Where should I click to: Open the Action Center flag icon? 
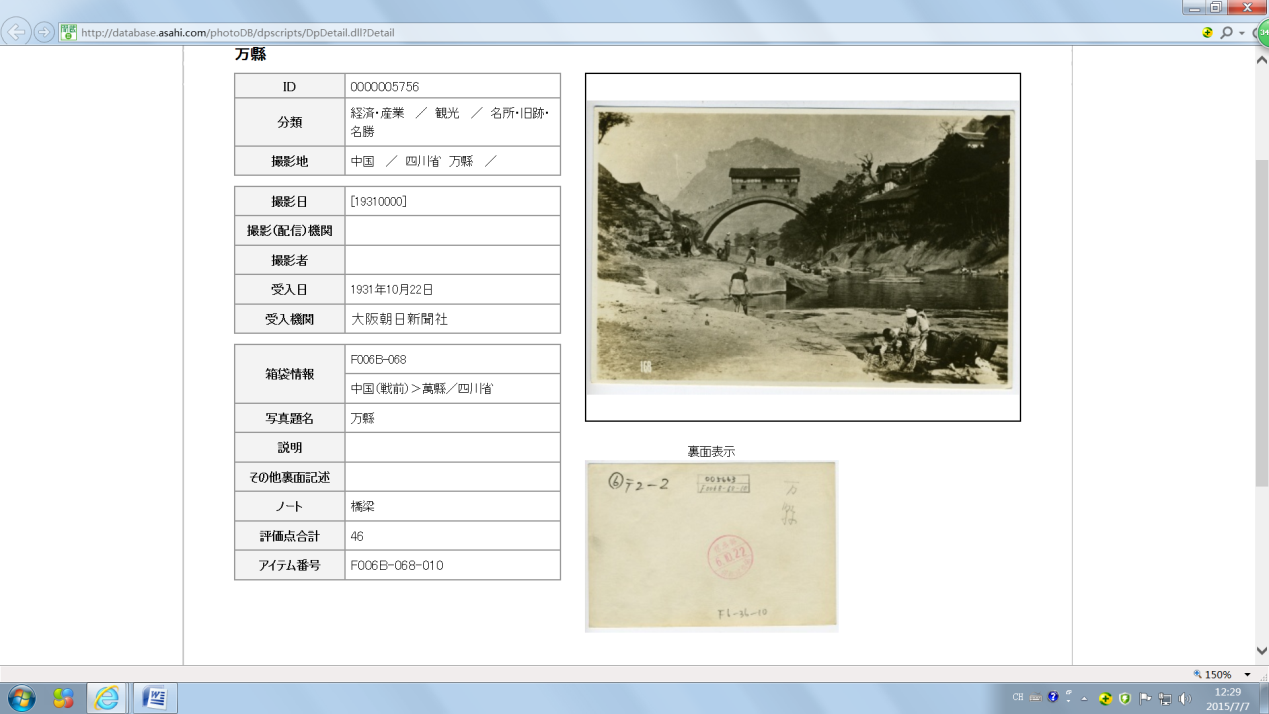pyautogui.click(x=1146, y=698)
